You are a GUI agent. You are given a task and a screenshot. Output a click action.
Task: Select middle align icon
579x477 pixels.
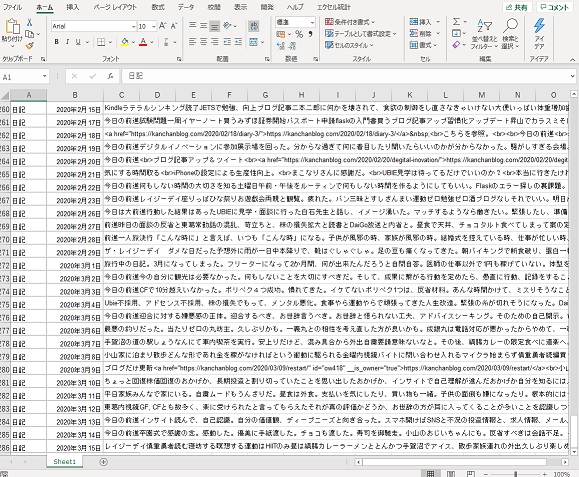point(203,25)
